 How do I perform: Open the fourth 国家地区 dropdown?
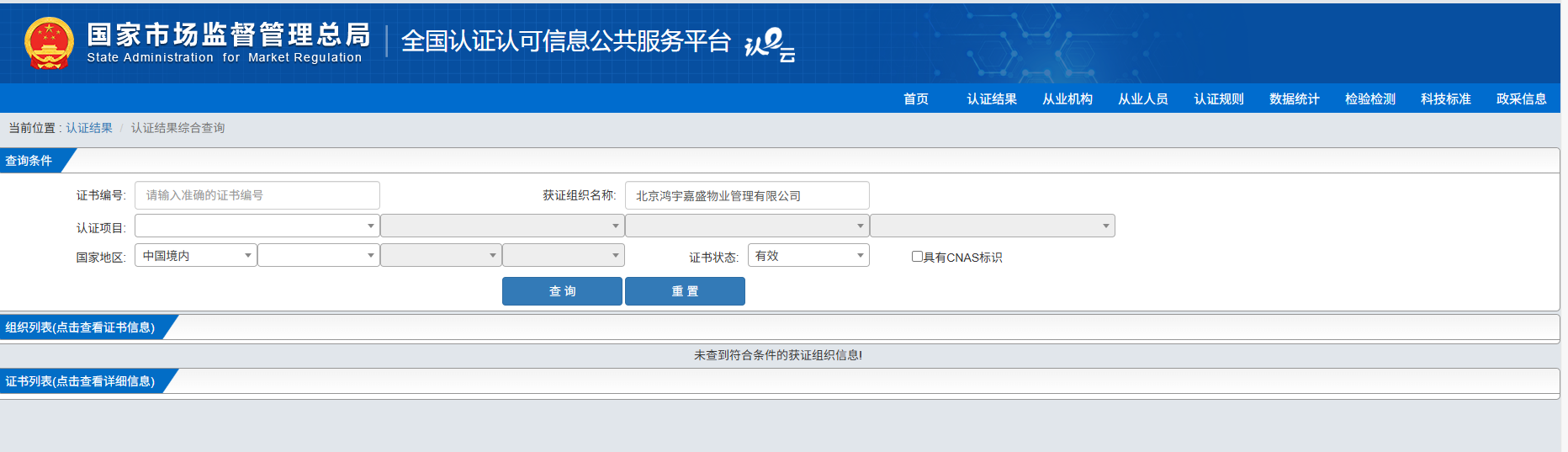click(564, 255)
